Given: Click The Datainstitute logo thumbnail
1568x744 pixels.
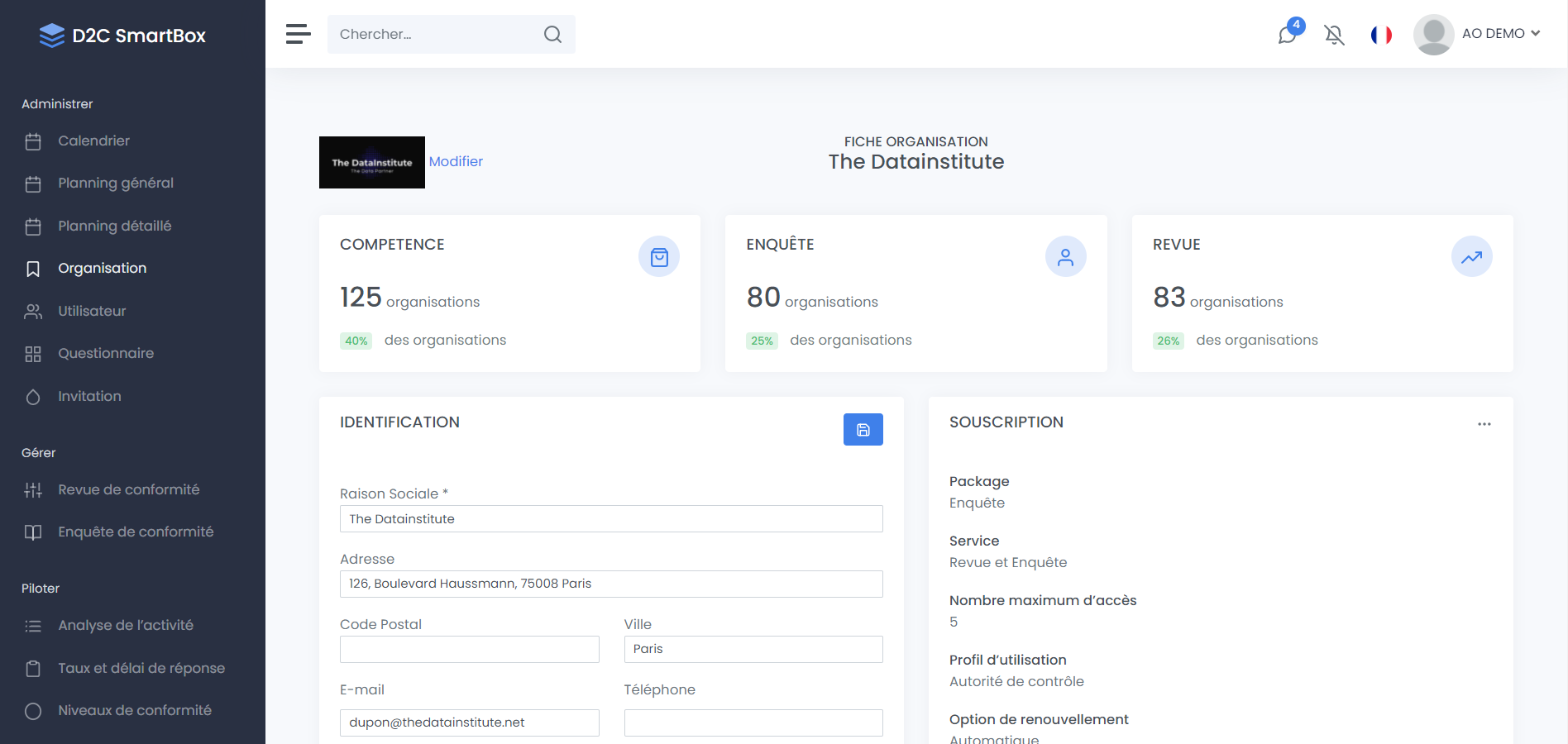Looking at the screenshot, I should 372,163.
